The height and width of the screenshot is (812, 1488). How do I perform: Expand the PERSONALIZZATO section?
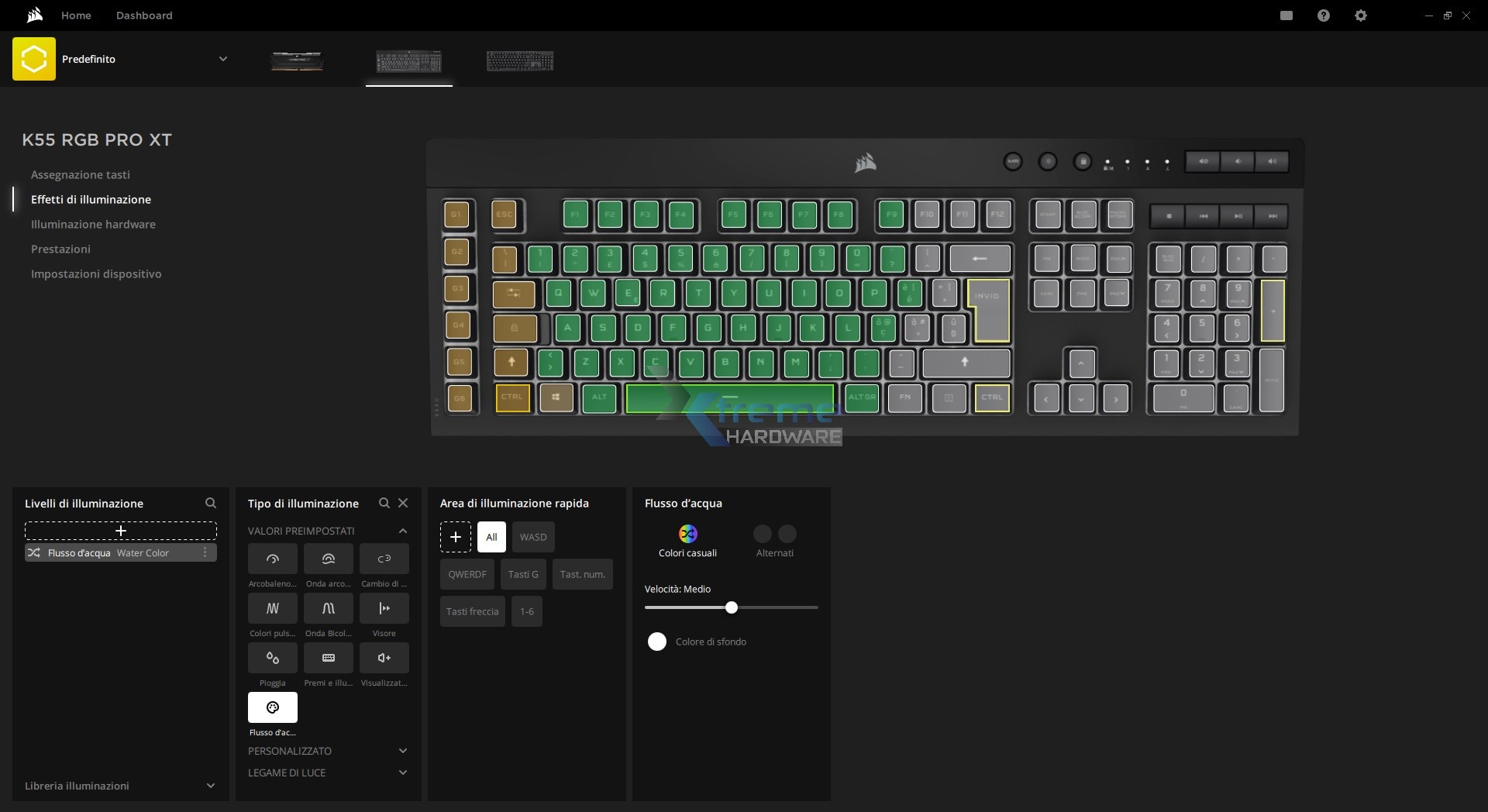pos(402,751)
